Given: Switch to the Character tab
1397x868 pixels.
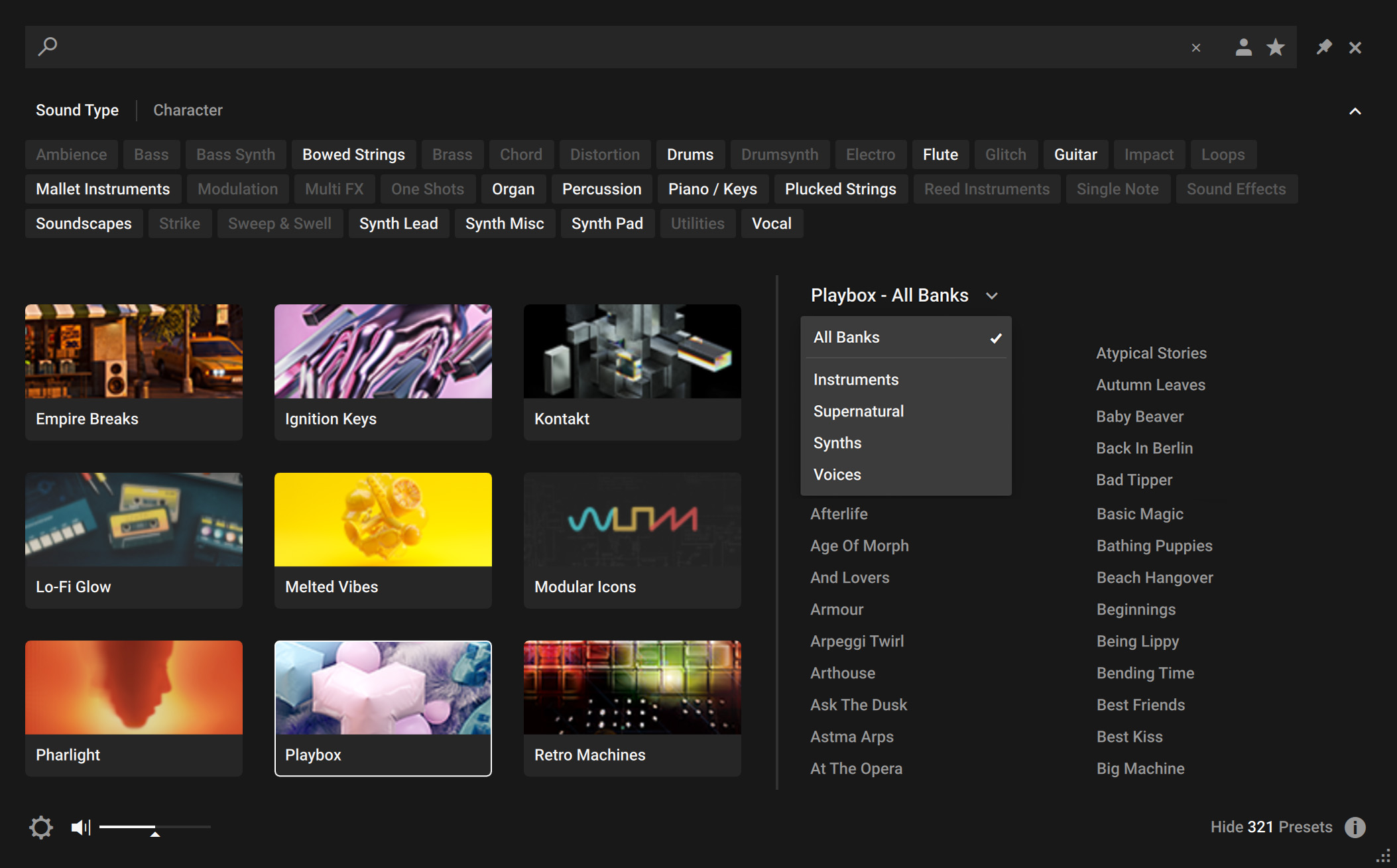Looking at the screenshot, I should coord(188,110).
